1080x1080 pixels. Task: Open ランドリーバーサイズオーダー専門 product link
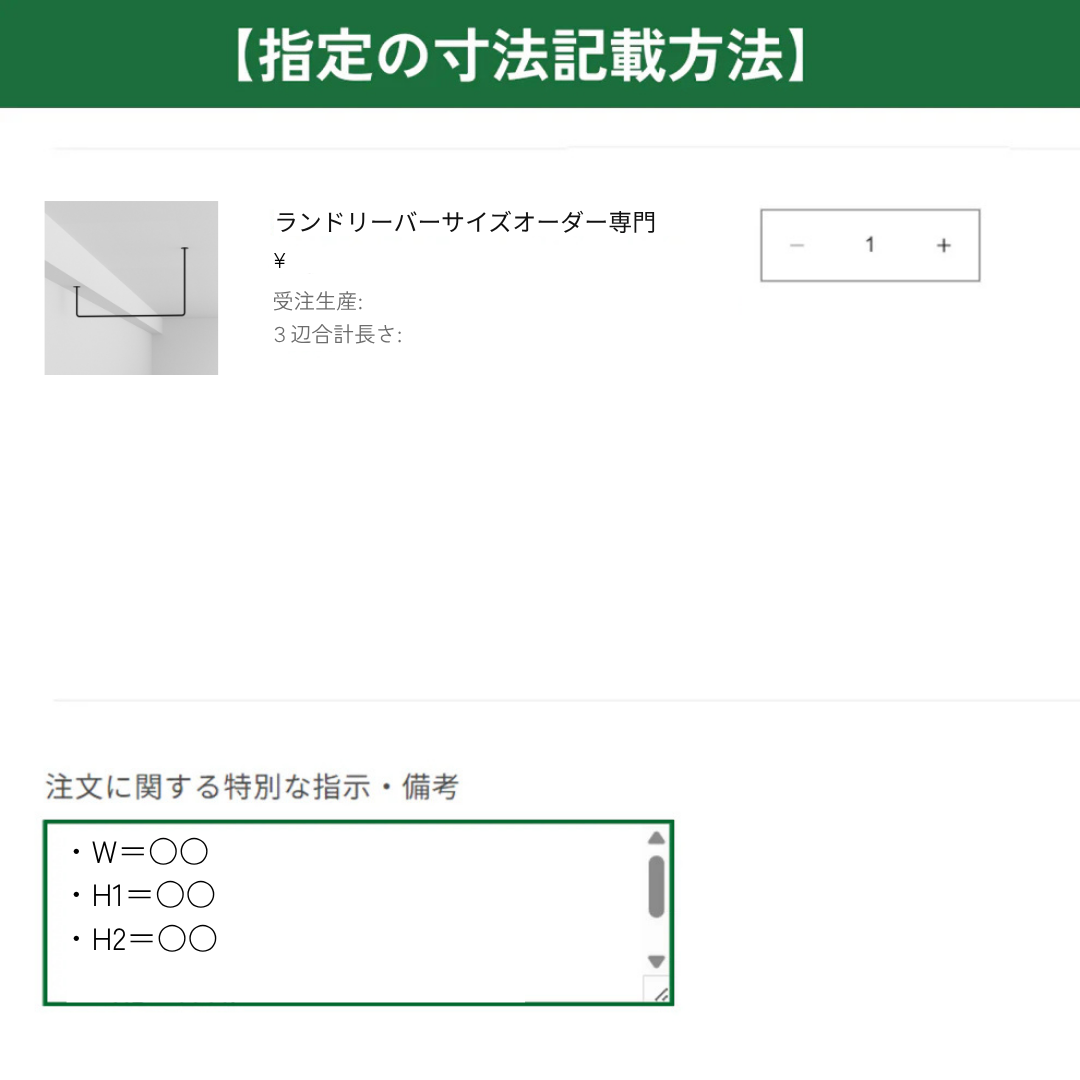465,222
